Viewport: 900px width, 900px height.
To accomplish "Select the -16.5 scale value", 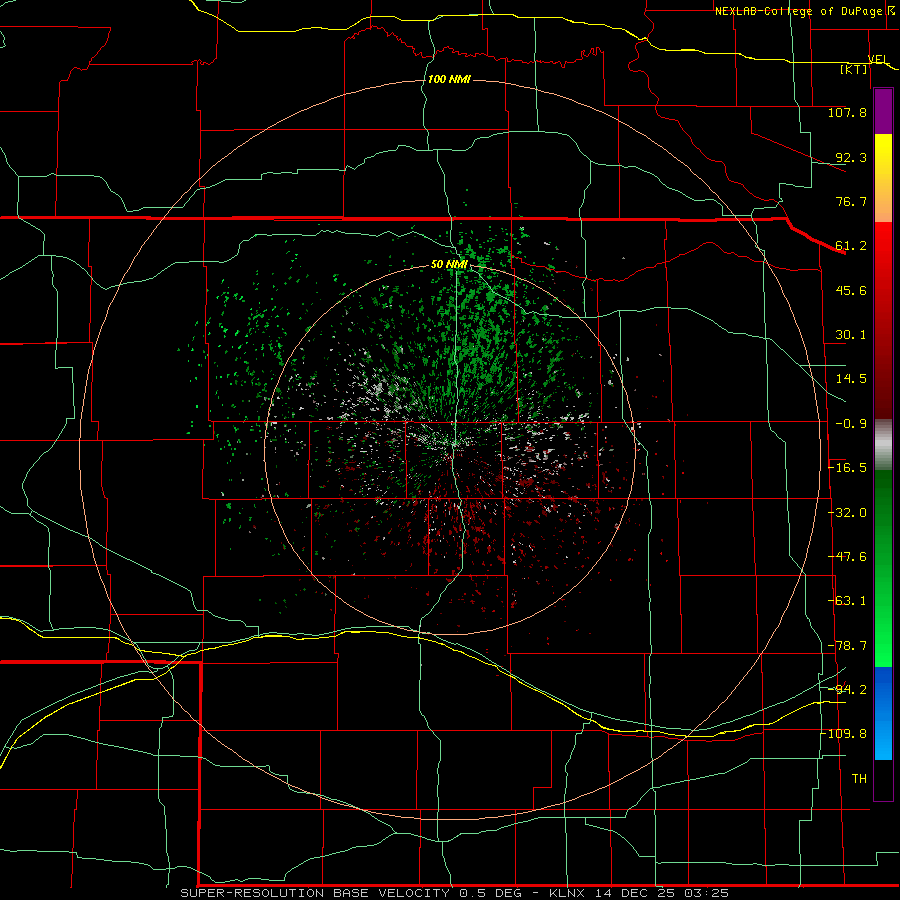I will click(x=847, y=468).
